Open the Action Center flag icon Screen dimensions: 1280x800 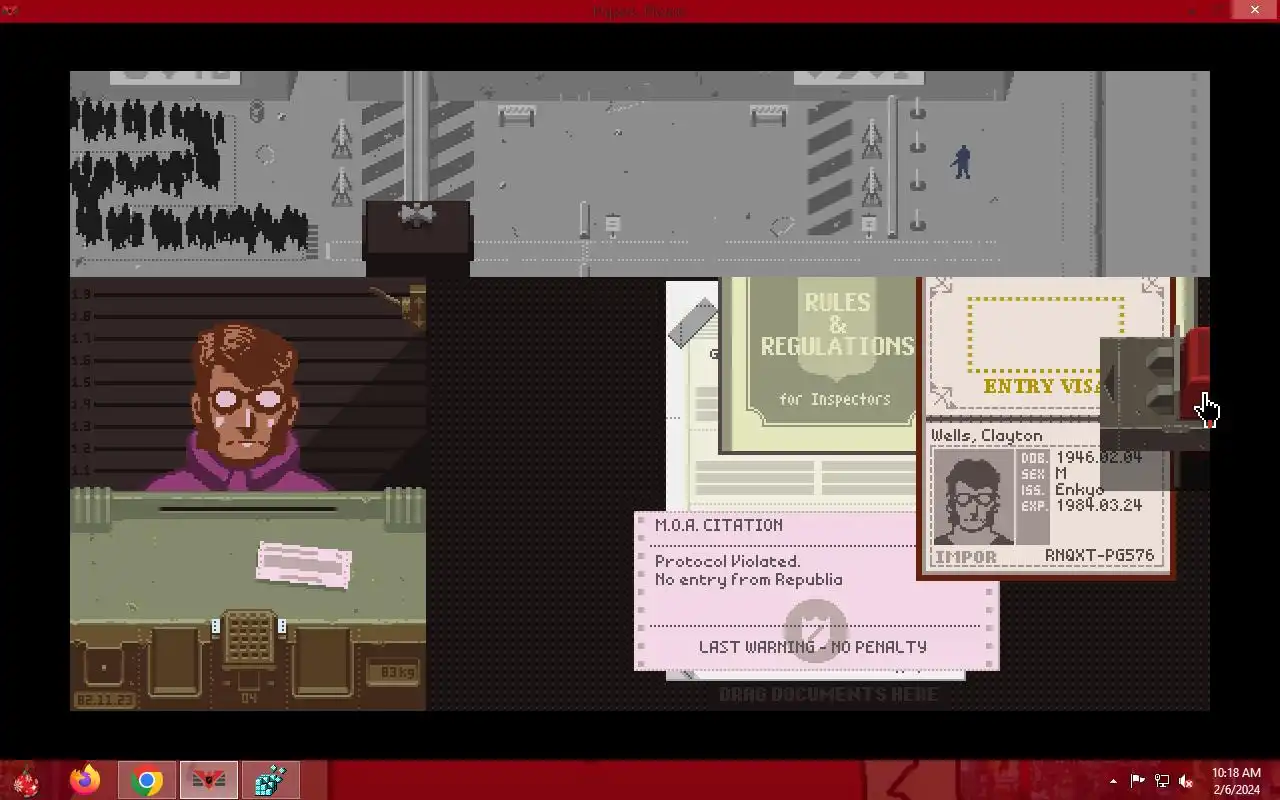pyautogui.click(x=1138, y=781)
